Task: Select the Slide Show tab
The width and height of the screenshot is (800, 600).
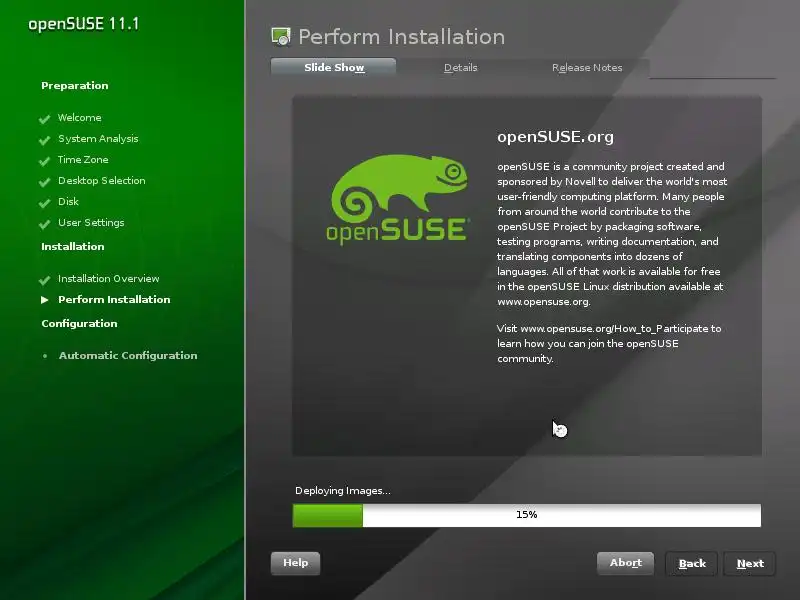Action: pos(334,67)
